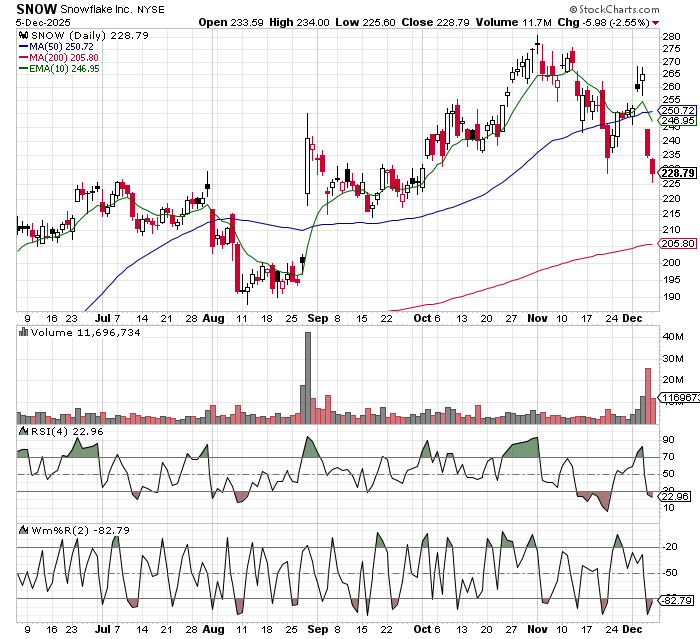Click the 20M label on the volume axis
The image size is (700, 639).
point(673,380)
